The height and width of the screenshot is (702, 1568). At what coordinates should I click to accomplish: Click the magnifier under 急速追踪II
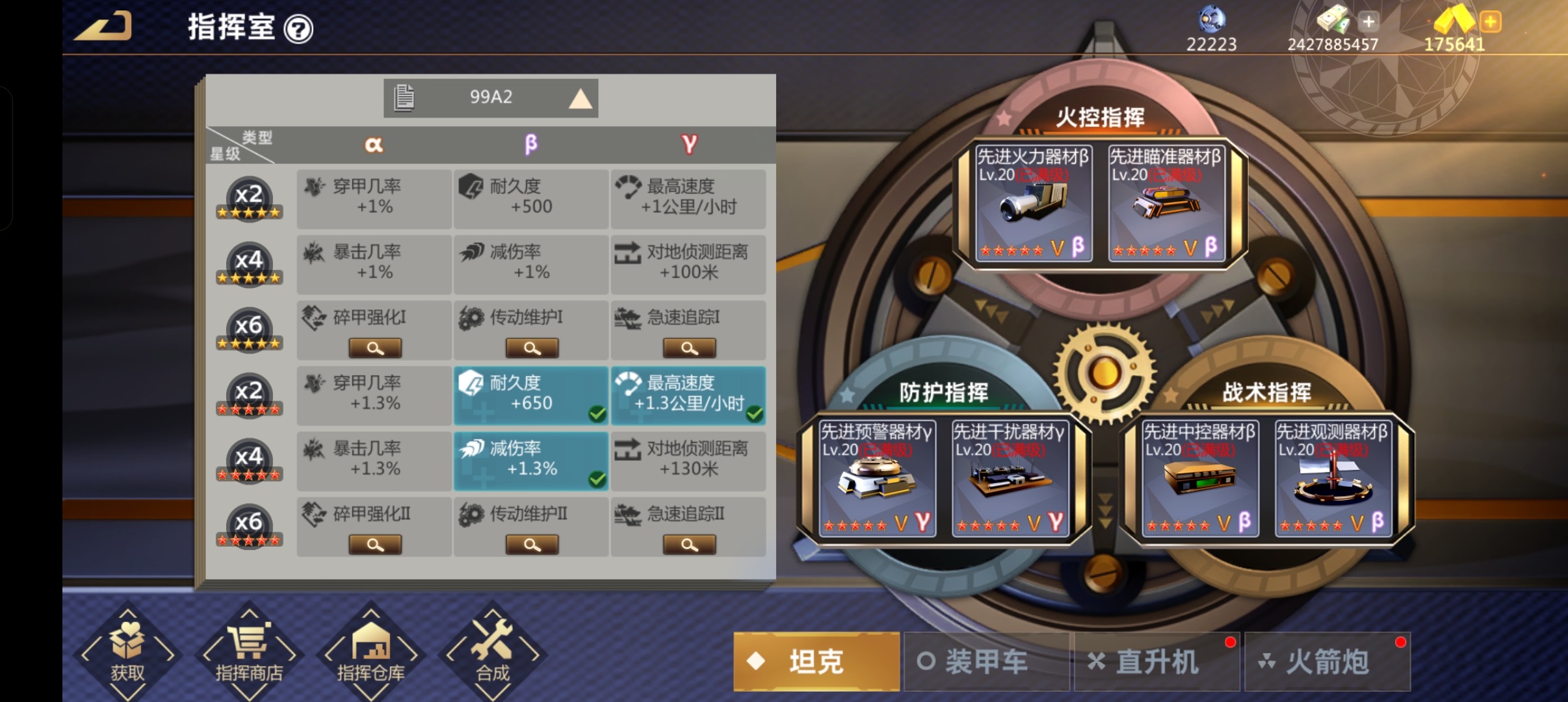(689, 545)
